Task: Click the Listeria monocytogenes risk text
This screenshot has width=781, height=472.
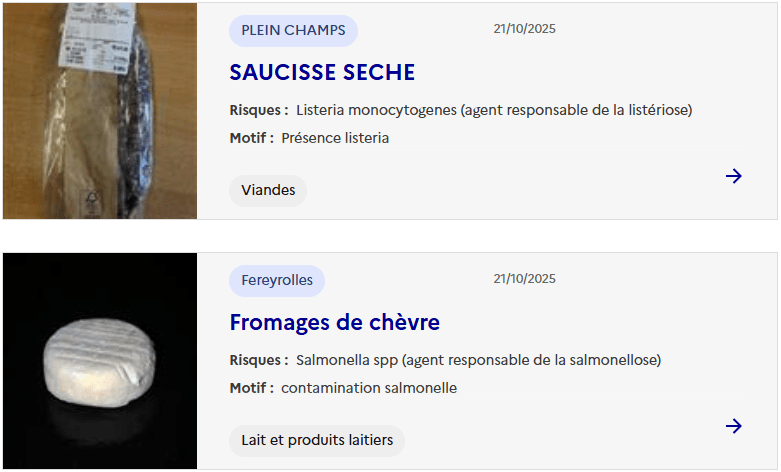Action: click(x=494, y=110)
